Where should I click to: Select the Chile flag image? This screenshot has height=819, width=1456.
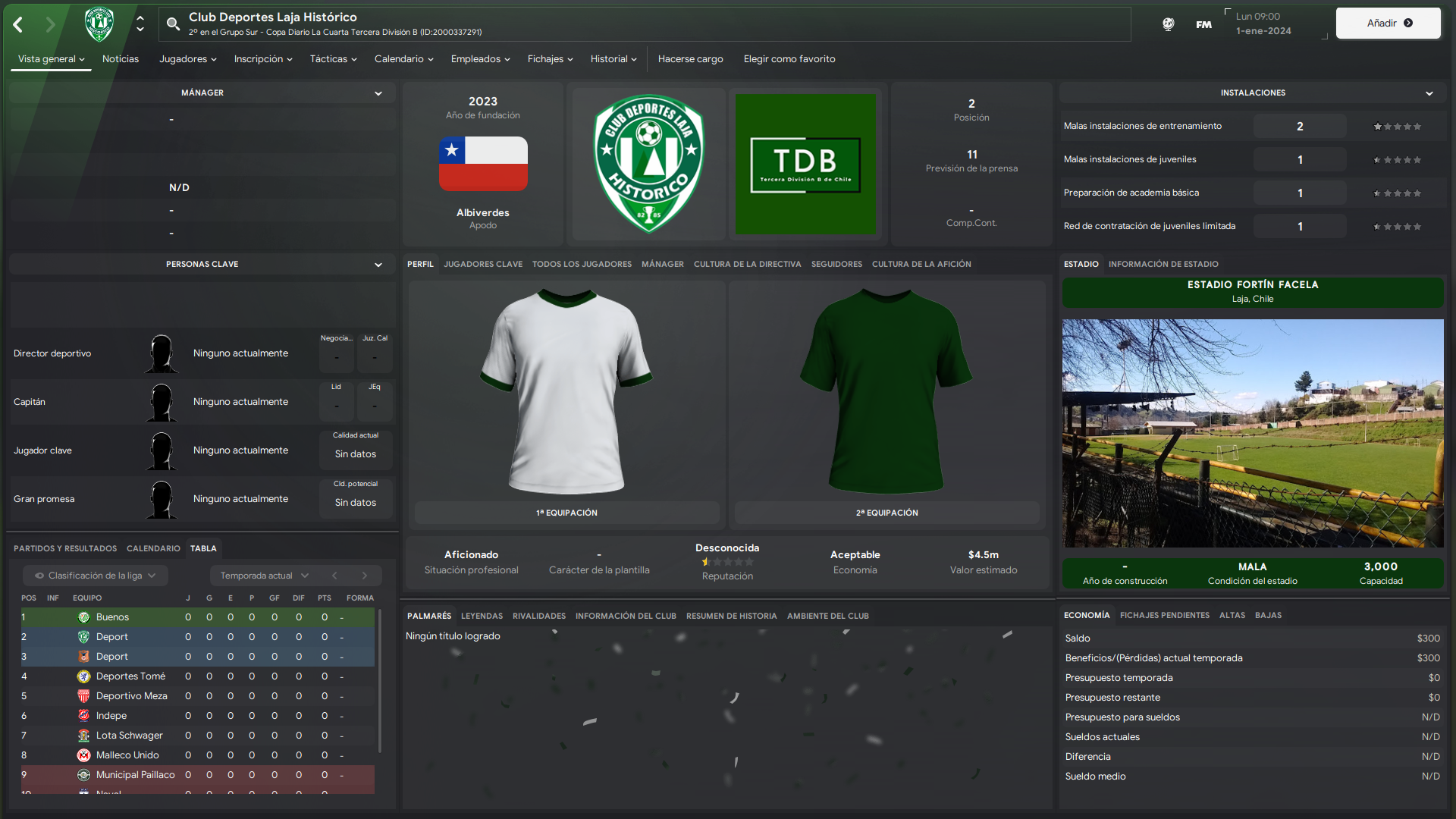pos(483,163)
